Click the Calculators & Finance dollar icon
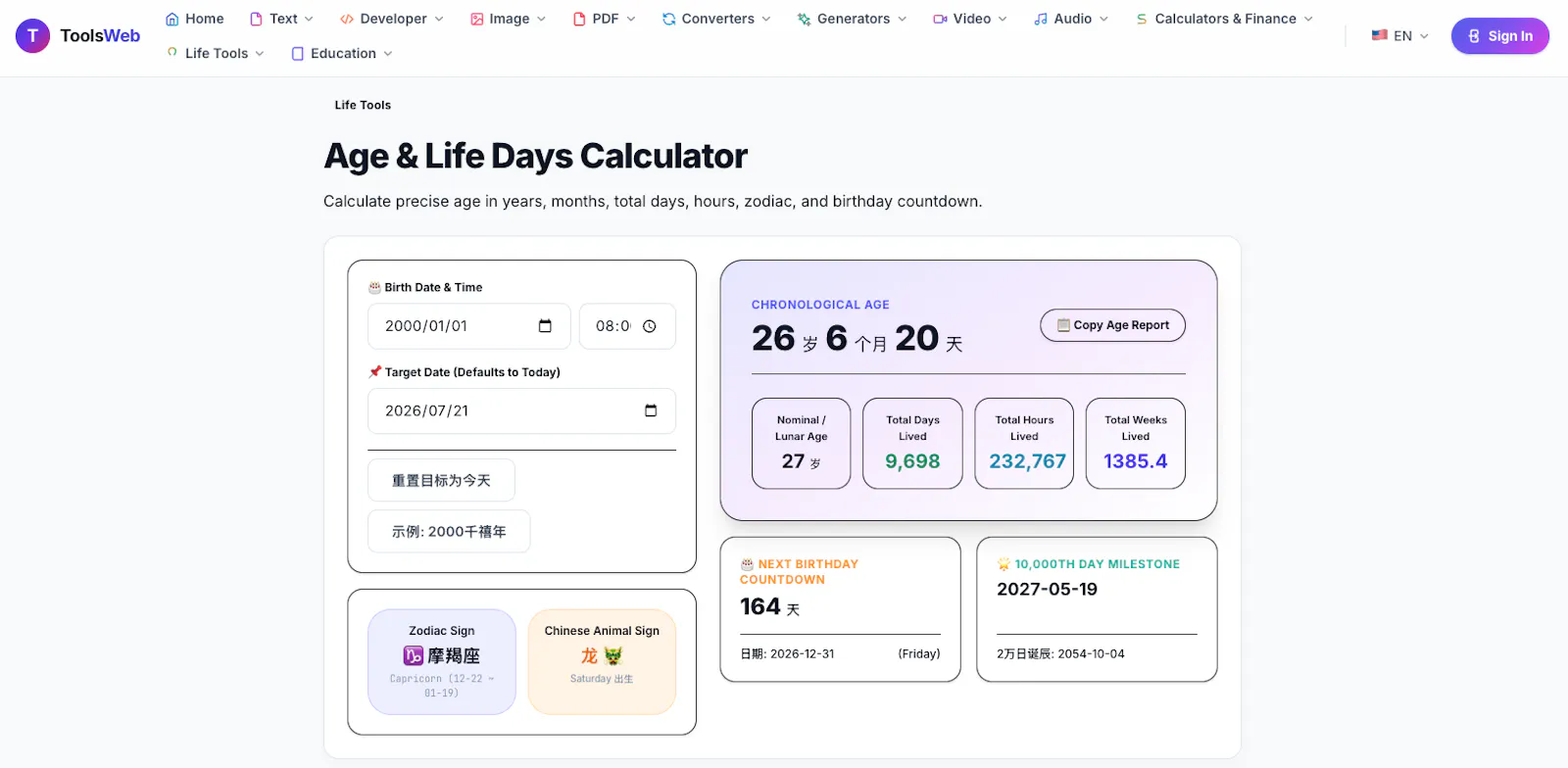The height and width of the screenshot is (768, 1568). [1142, 19]
